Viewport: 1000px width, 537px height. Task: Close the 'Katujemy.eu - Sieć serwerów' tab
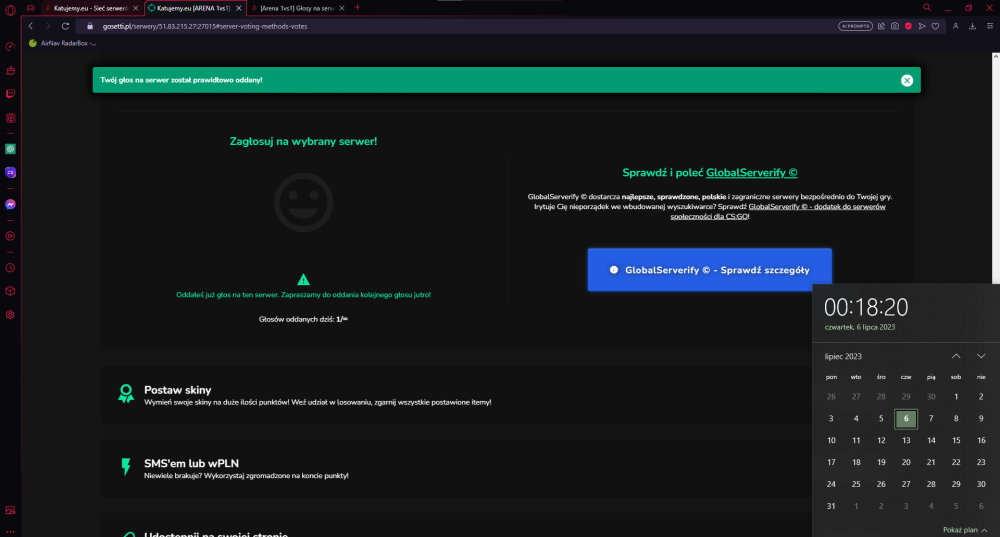tap(135, 8)
